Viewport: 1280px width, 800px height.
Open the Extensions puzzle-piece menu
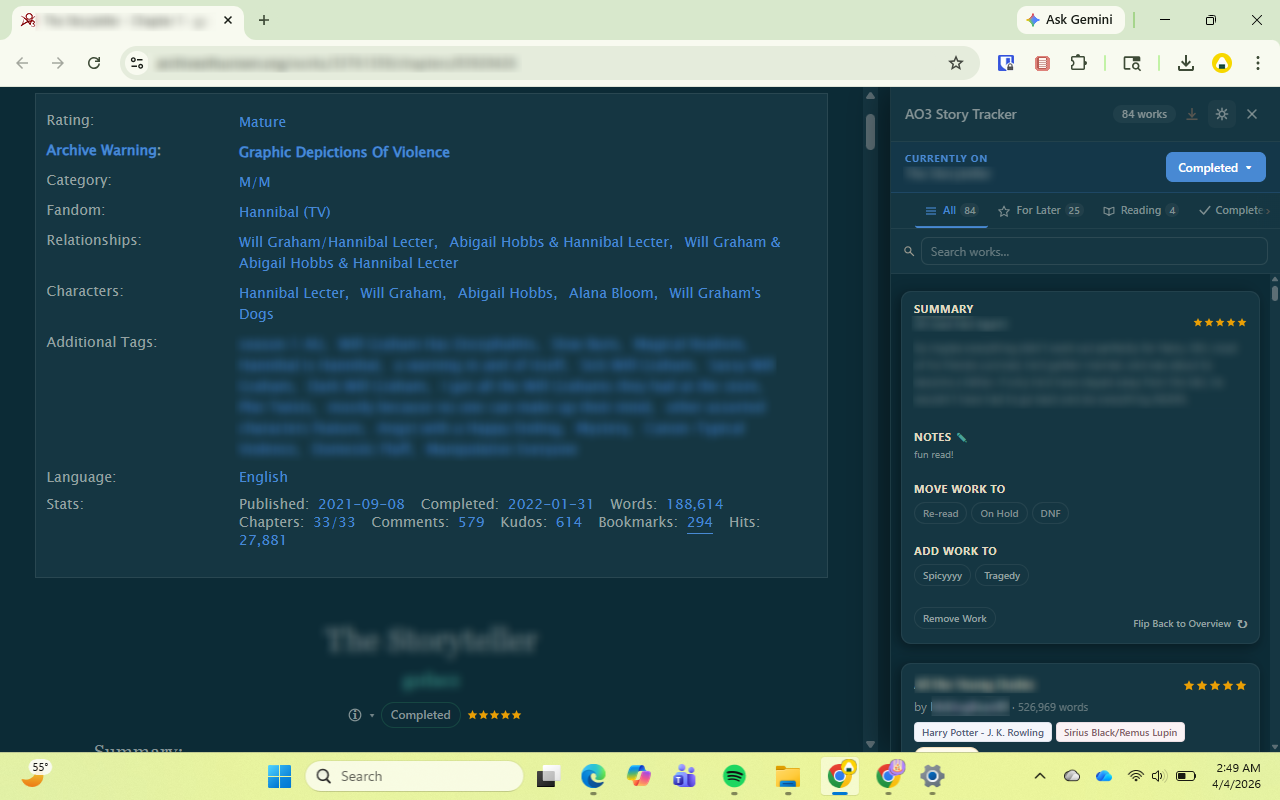(x=1078, y=63)
